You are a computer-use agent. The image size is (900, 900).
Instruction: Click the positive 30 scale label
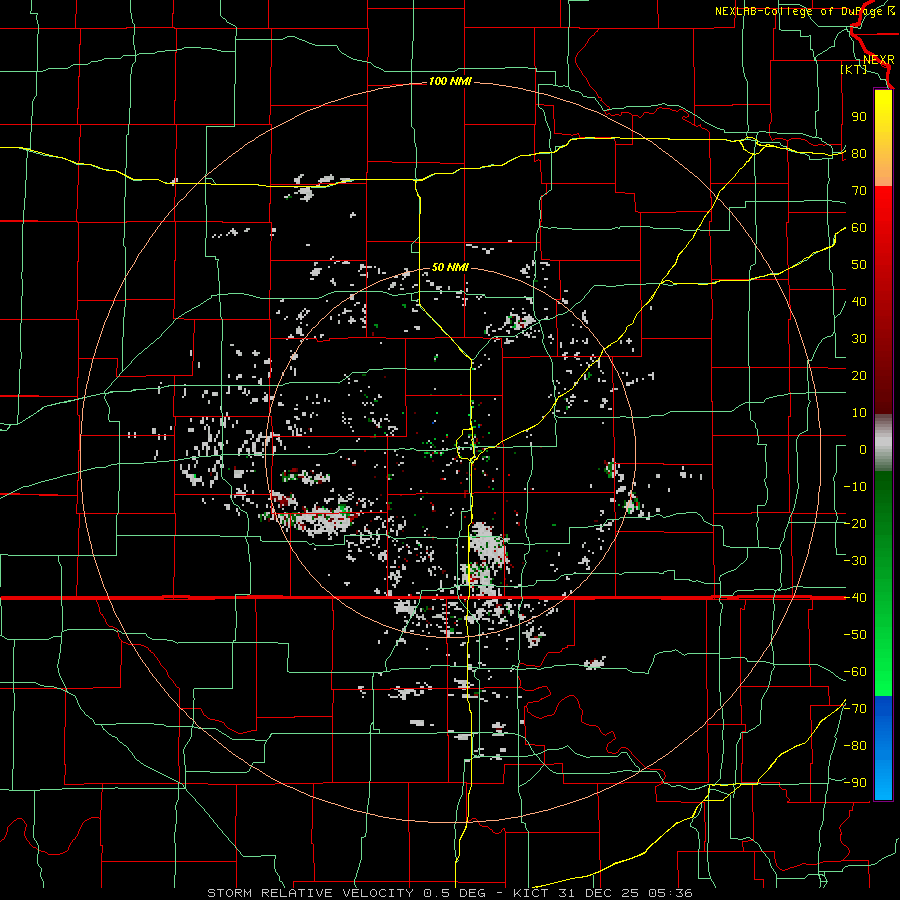click(x=859, y=339)
